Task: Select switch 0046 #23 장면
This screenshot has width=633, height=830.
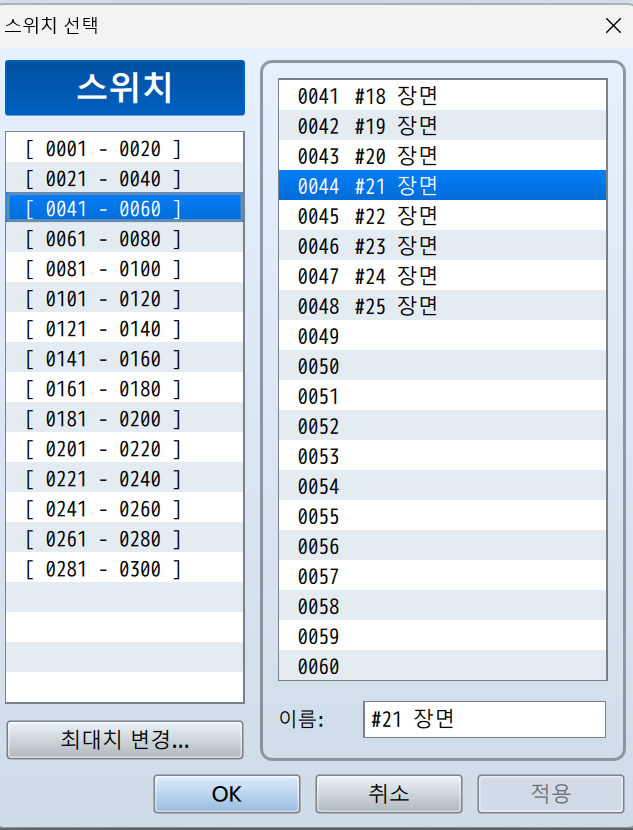Action: click(x=442, y=246)
